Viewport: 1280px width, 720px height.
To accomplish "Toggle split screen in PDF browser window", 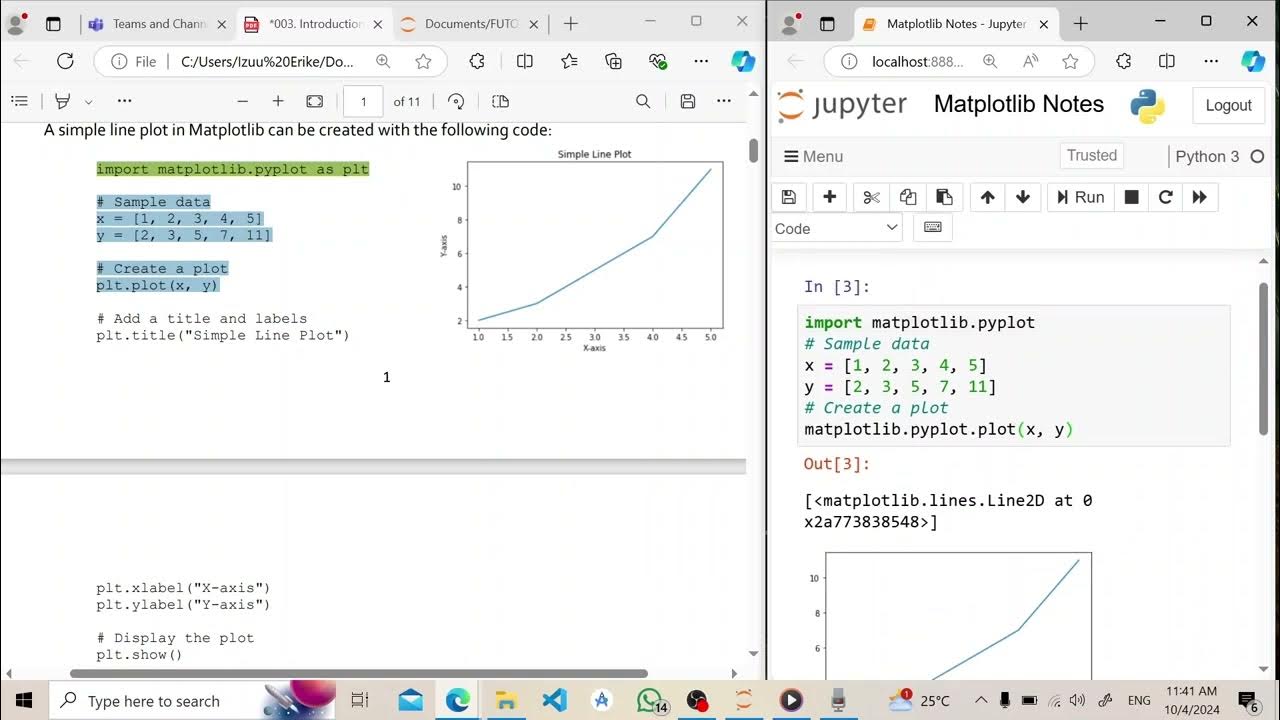I will [524, 61].
